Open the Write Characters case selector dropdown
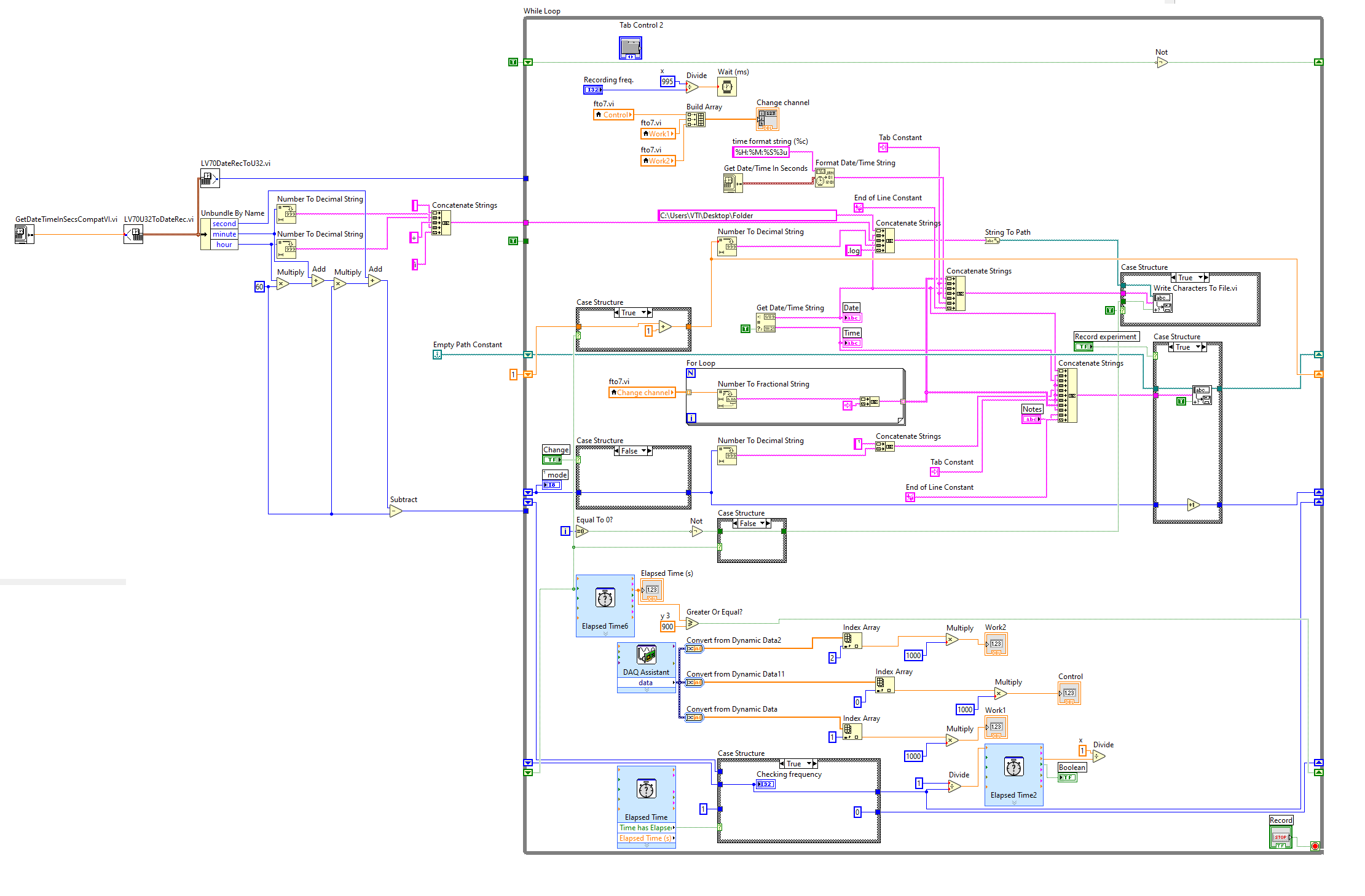This screenshot has height=896, width=1365. point(1199,277)
